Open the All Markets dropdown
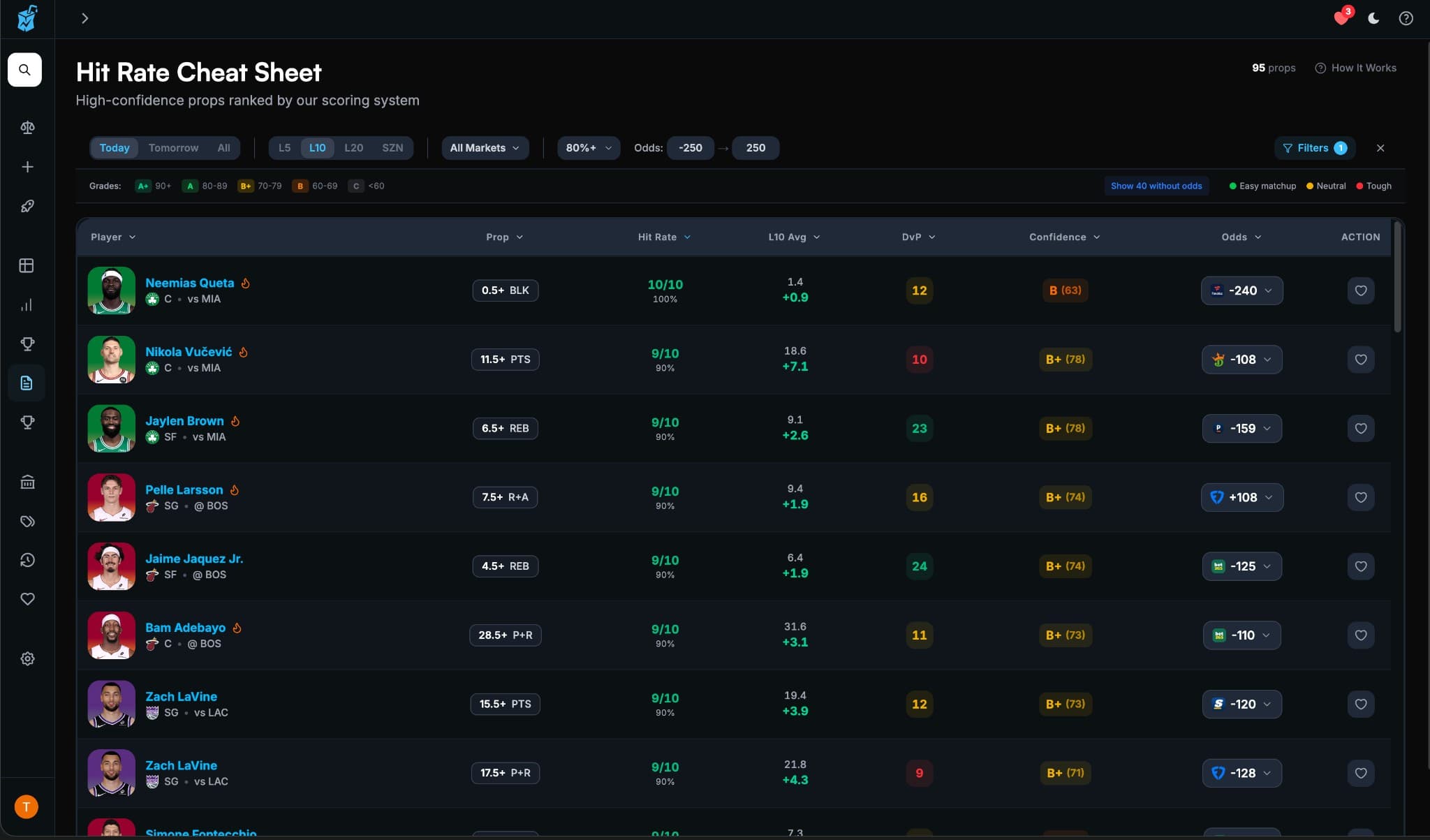This screenshot has width=1430, height=840. pos(485,148)
